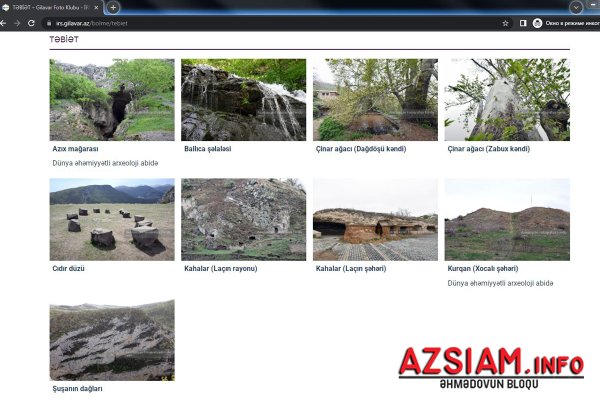
Task: Click the Çinar ağacı (Zabux kəndi) title
Action: click(489, 149)
